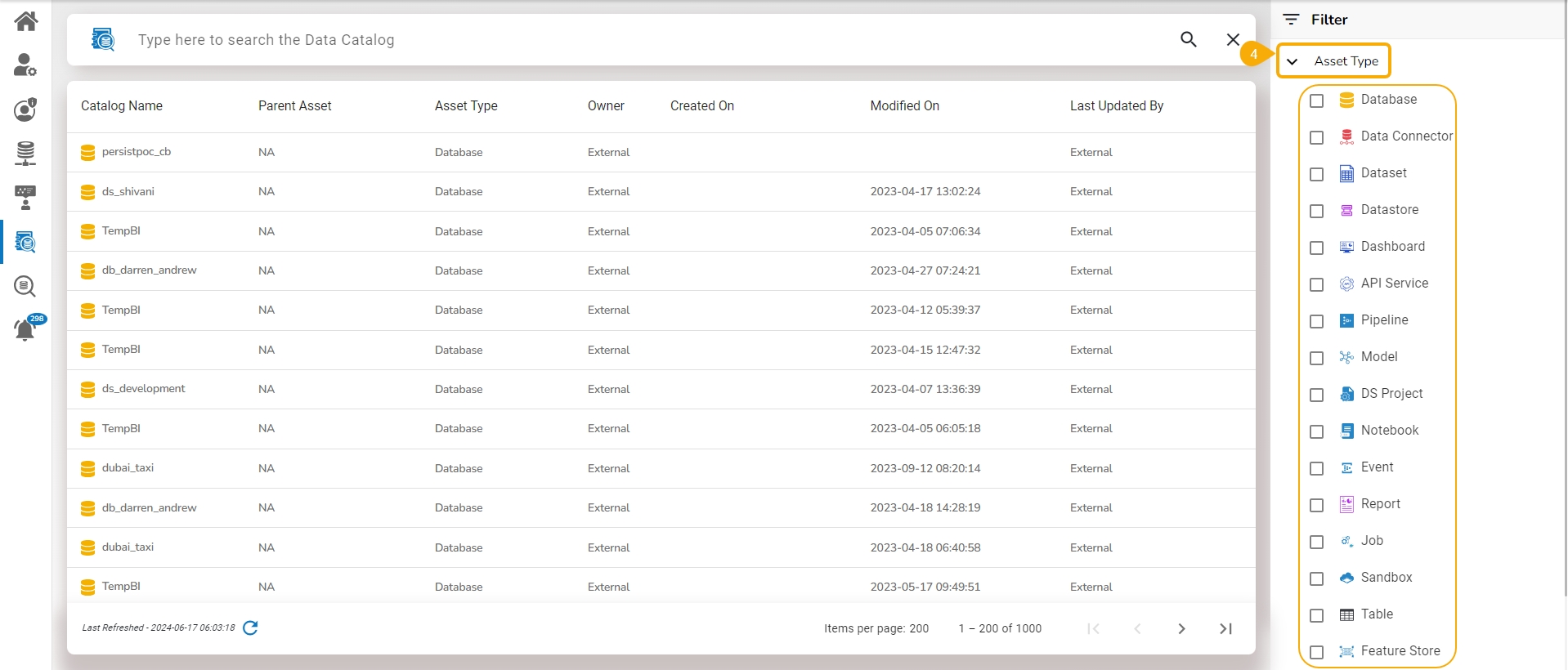Click the search magnifier icon
This screenshot has height=670, width=1568.
pos(1188,39)
